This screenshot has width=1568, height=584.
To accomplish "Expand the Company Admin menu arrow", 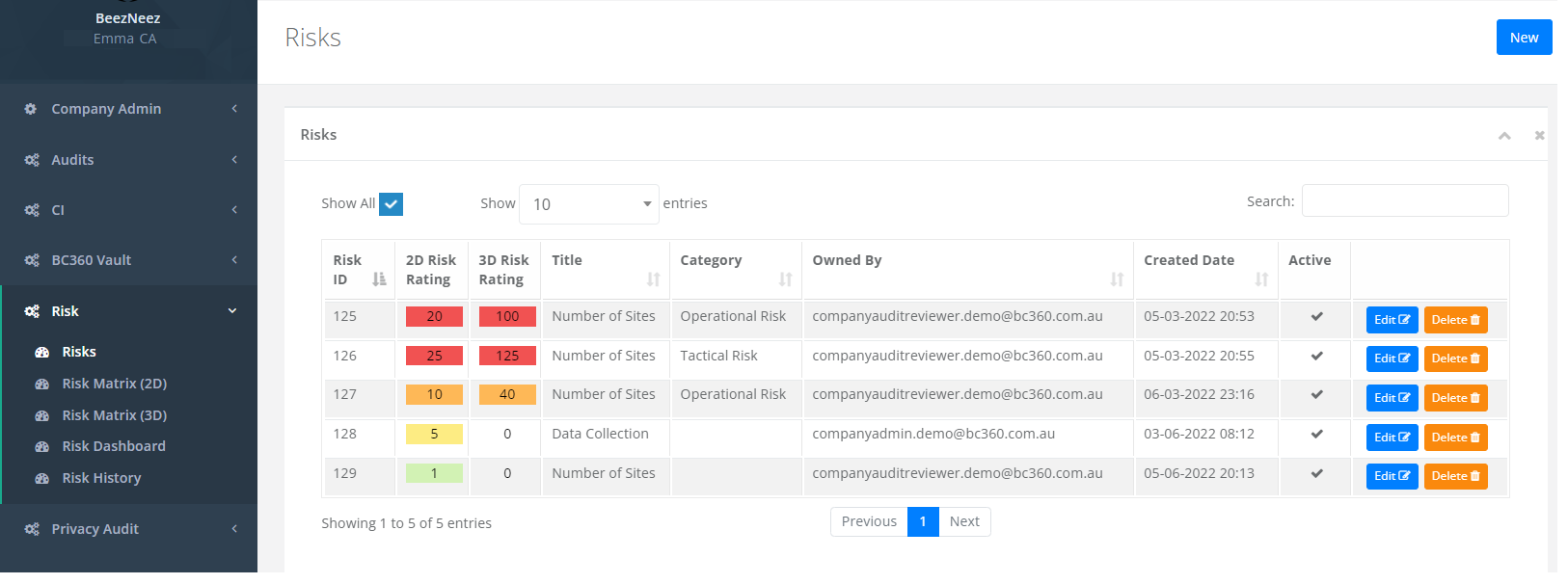I will coord(234,109).
